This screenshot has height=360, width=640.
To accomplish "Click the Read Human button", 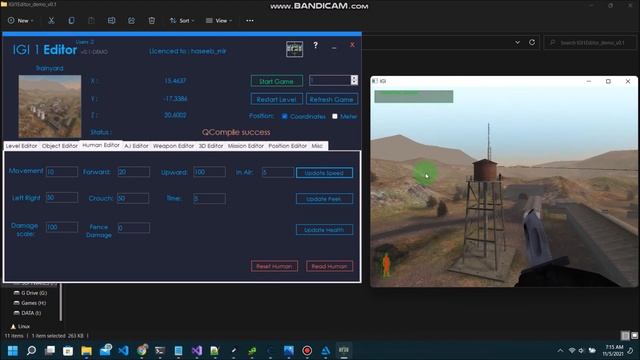I will point(329,266).
